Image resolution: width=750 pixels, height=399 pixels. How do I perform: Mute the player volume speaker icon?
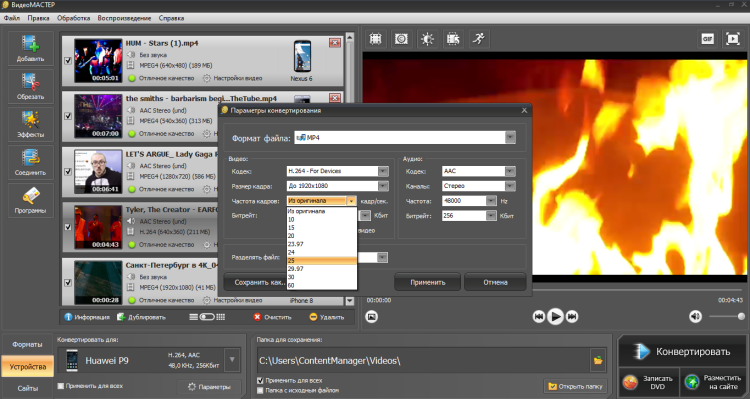tap(695, 316)
